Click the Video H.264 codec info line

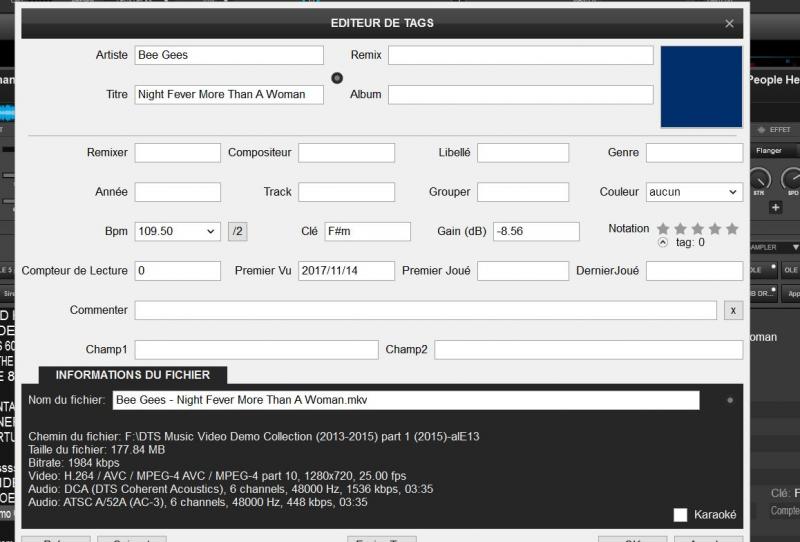tap(217, 476)
